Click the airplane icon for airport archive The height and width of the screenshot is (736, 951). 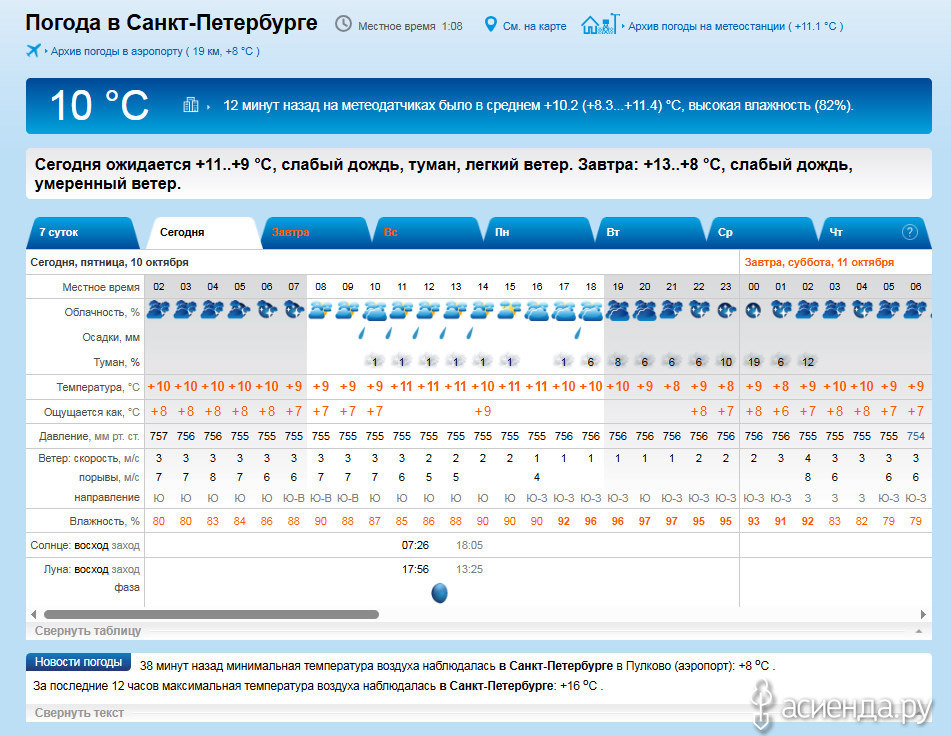(x=34, y=50)
